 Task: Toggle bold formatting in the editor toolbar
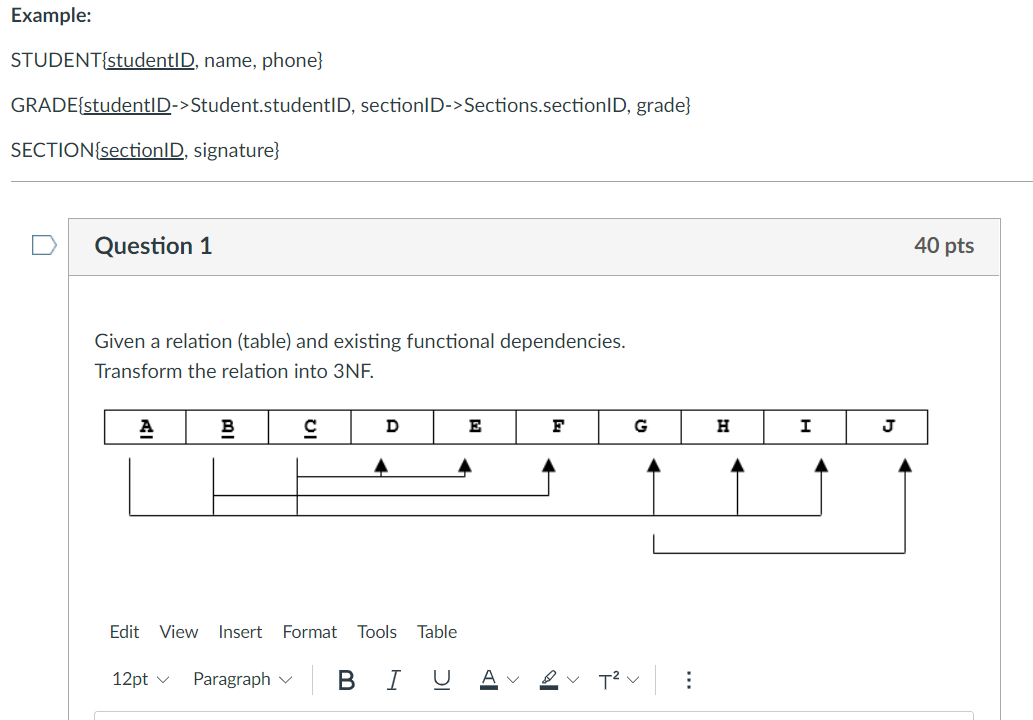[x=346, y=679]
